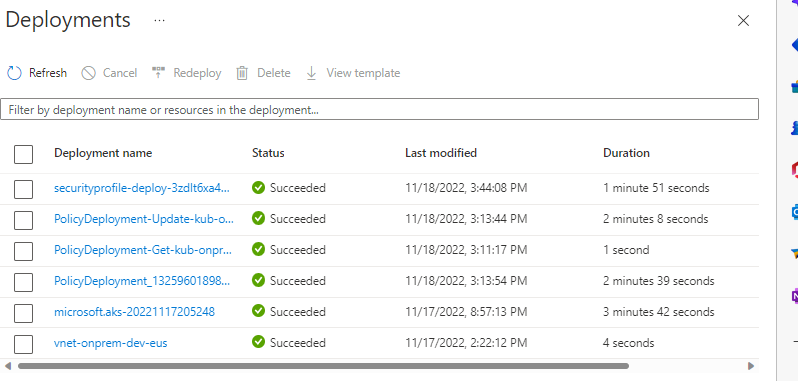Viewport: 798px width, 381px height.
Task: Toggle the select-all checkbox in header
Action: pyautogui.click(x=23, y=154)
